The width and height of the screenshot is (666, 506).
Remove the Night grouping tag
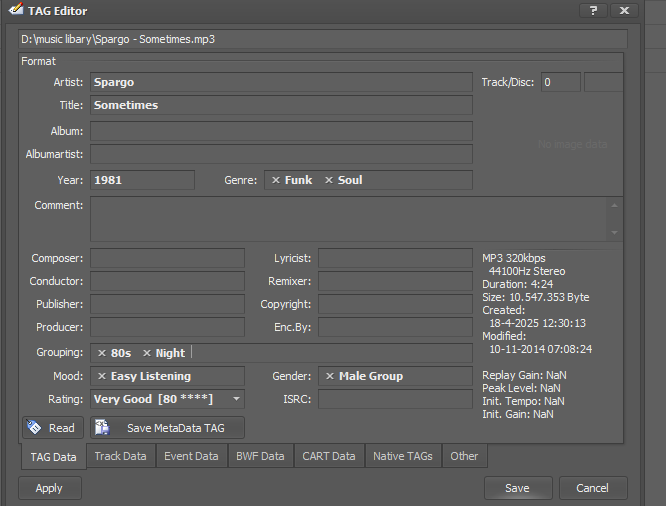point(147,353)
